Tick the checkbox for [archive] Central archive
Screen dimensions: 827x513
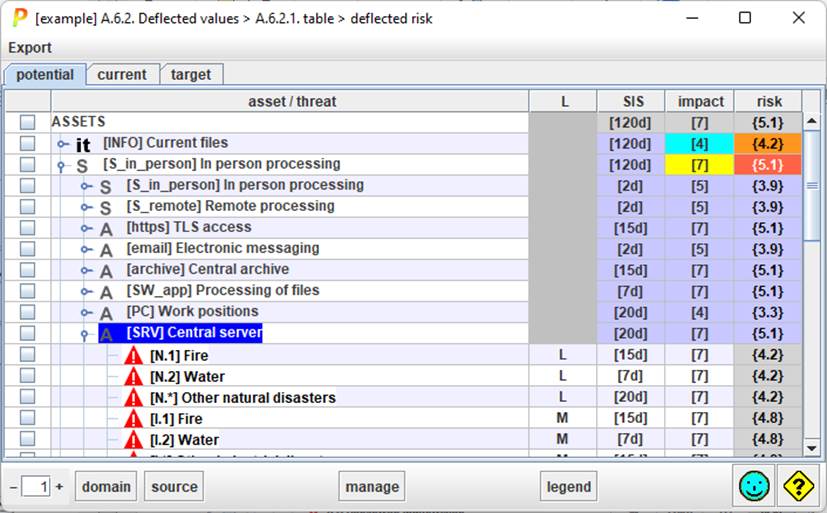[27, 270]
